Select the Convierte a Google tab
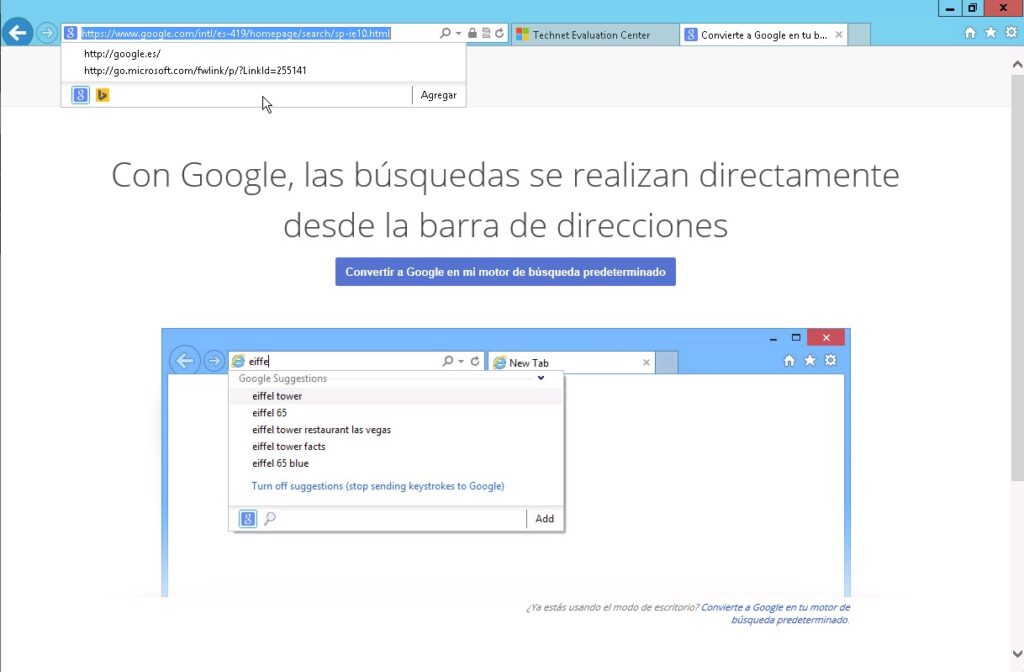 755,35
